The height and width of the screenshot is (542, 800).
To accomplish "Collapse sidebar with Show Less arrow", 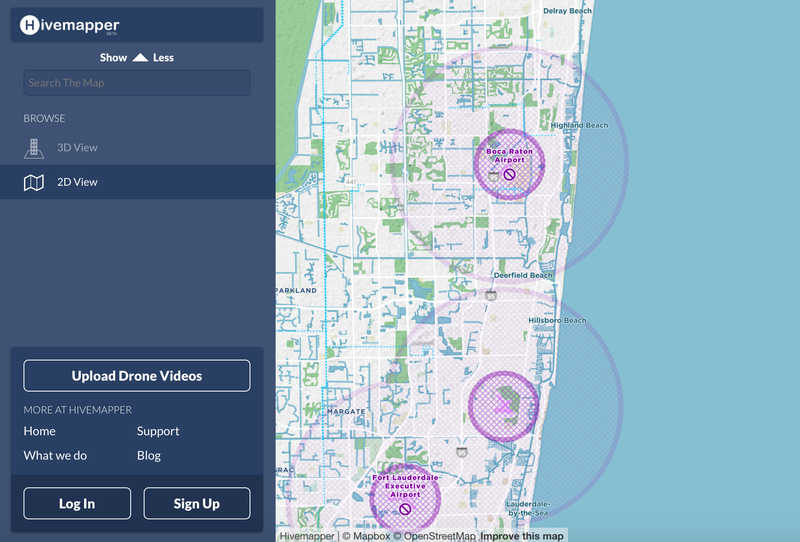I will click(x=140, y=57).
